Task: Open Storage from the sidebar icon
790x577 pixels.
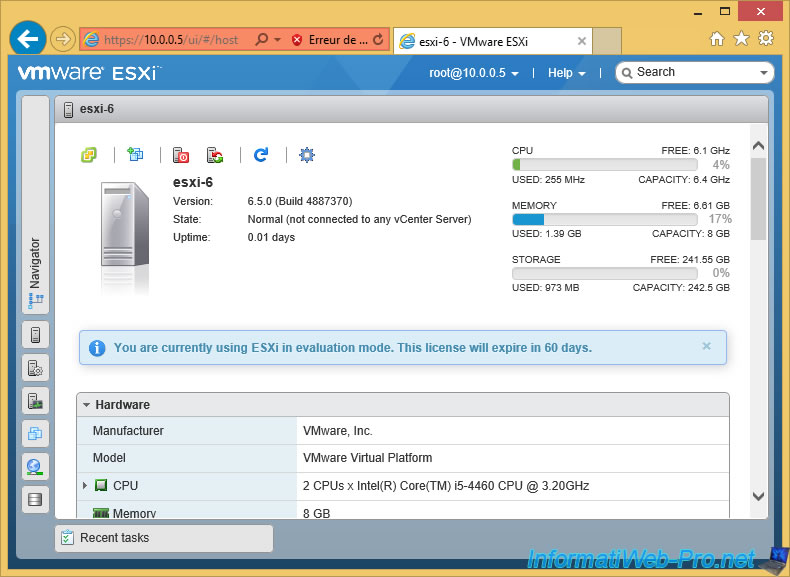Action: coord(35,499)
